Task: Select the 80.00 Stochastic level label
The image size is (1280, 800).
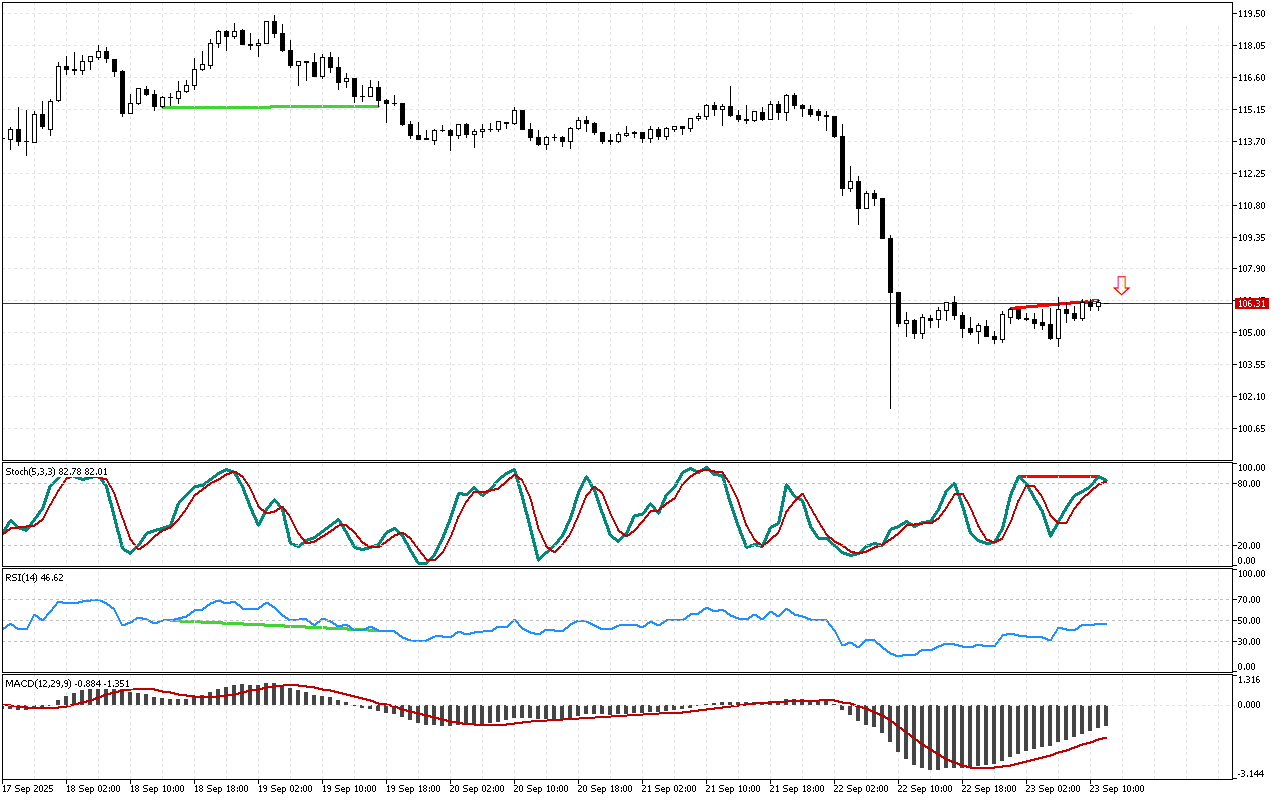Action: (1250, 484)
